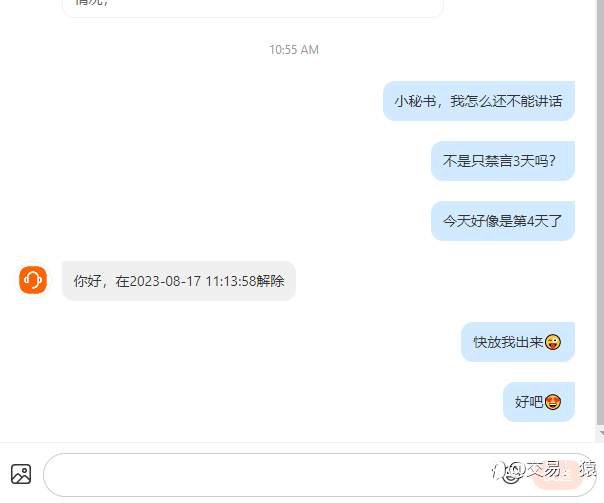Click the time 11:13:58 in reply
Viewport: 604px width, 503px height.
[231, 281]
